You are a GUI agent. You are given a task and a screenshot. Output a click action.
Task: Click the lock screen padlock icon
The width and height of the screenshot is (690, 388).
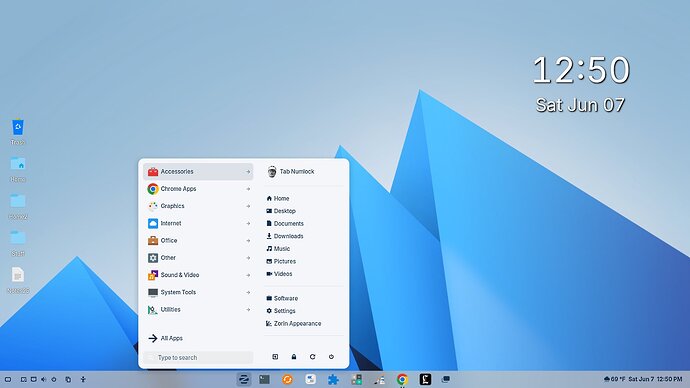pos(294,357)
